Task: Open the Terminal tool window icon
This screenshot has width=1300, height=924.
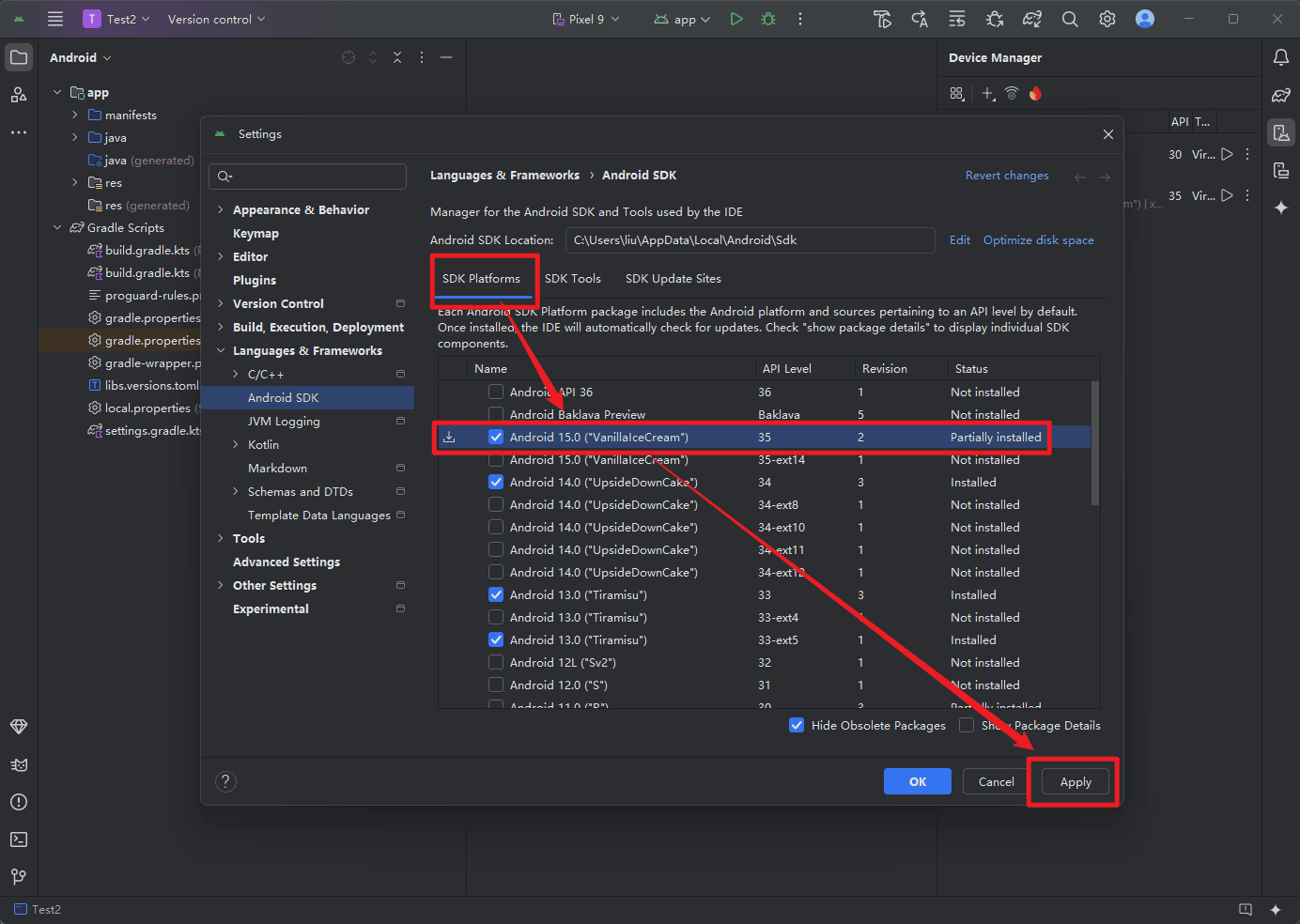Action: point(19,839)
